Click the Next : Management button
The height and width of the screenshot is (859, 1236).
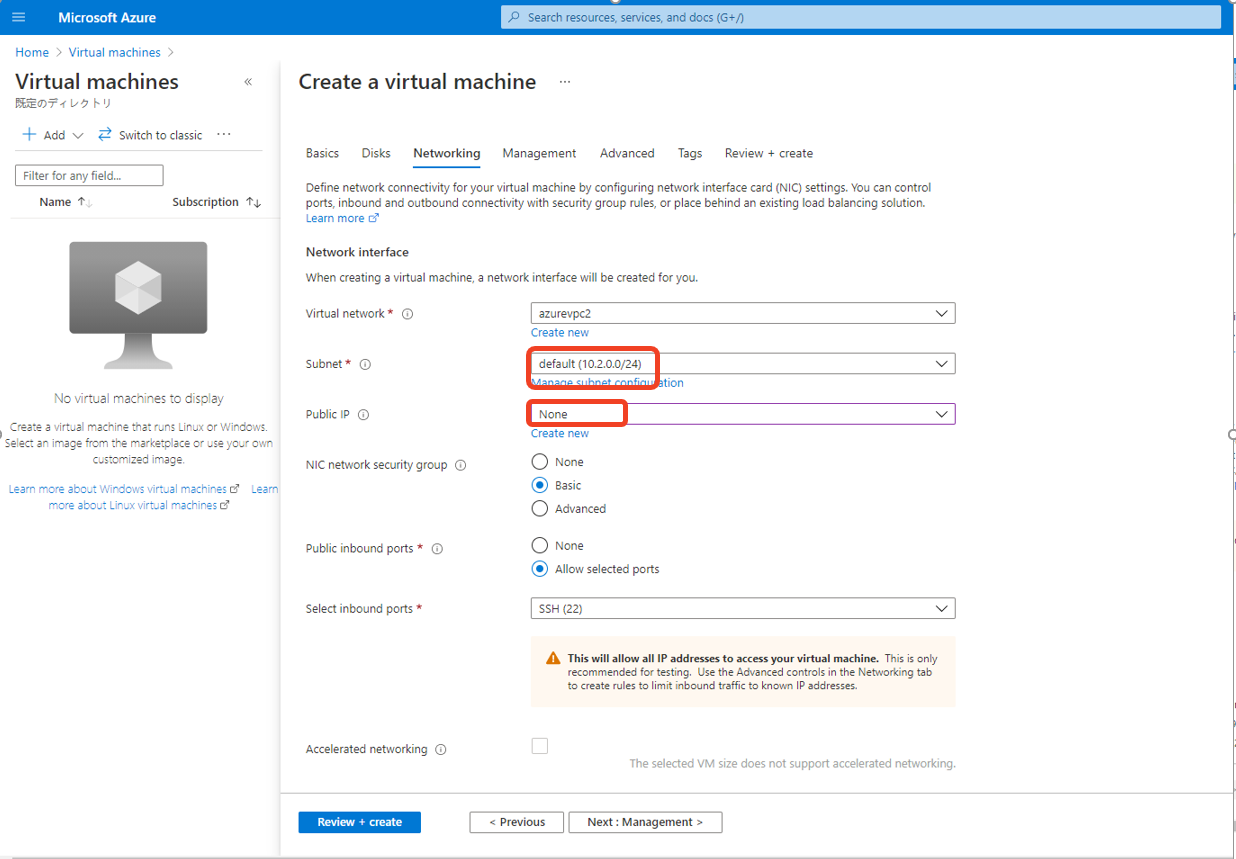click(x=645, y=822)
